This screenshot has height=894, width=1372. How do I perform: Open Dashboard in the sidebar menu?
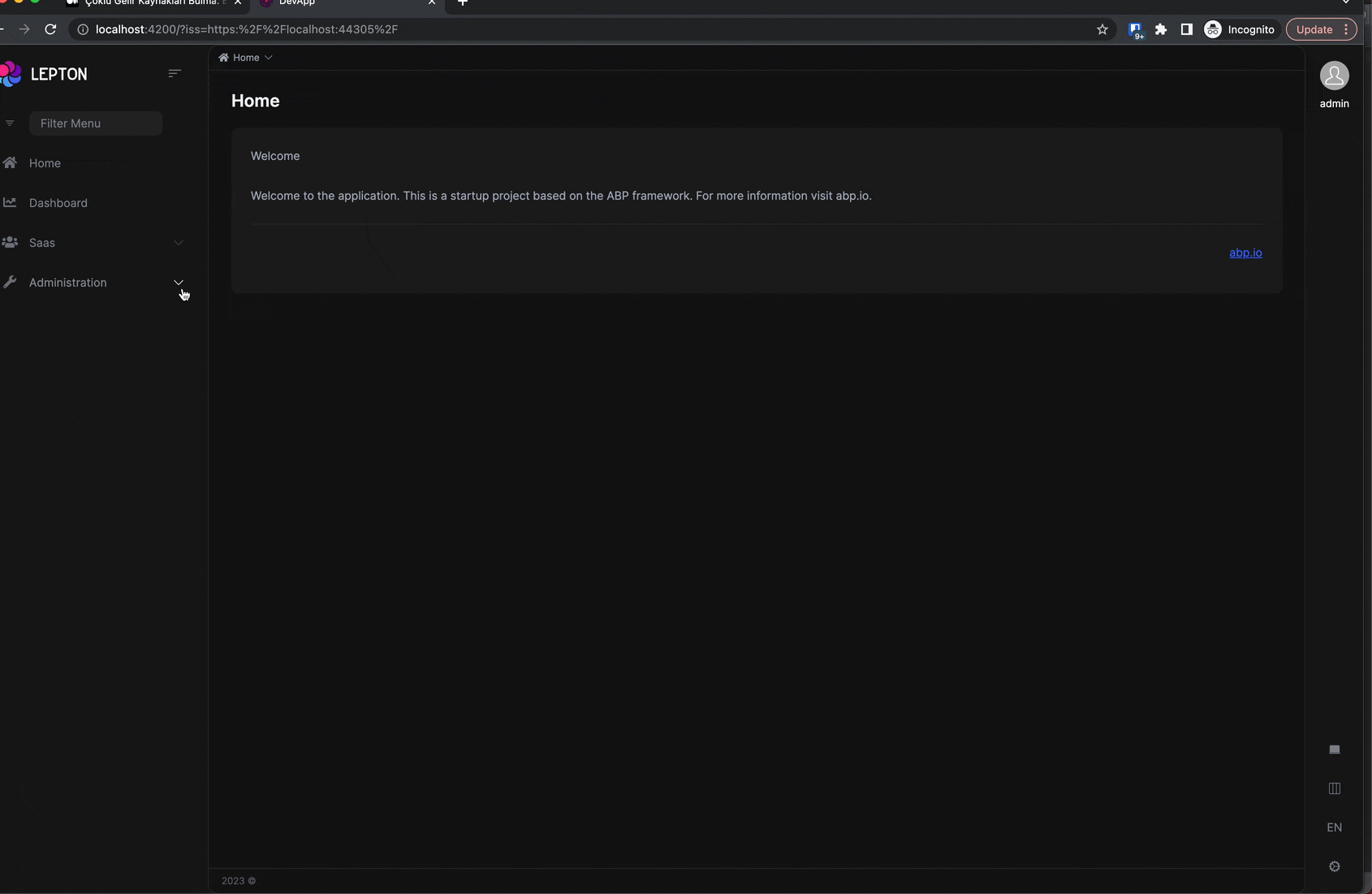point(58,203)
